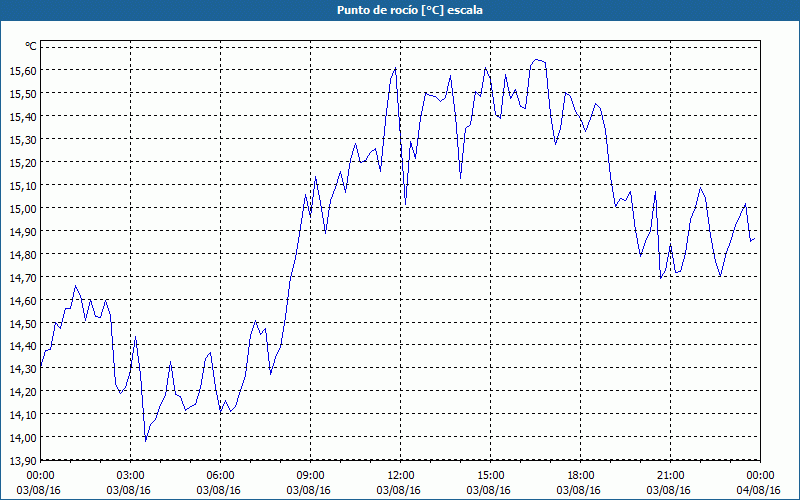Viewport: 800px width, 500px height.
Task: Click the 18:00 time axis label
Action: (x=581, y=476)
